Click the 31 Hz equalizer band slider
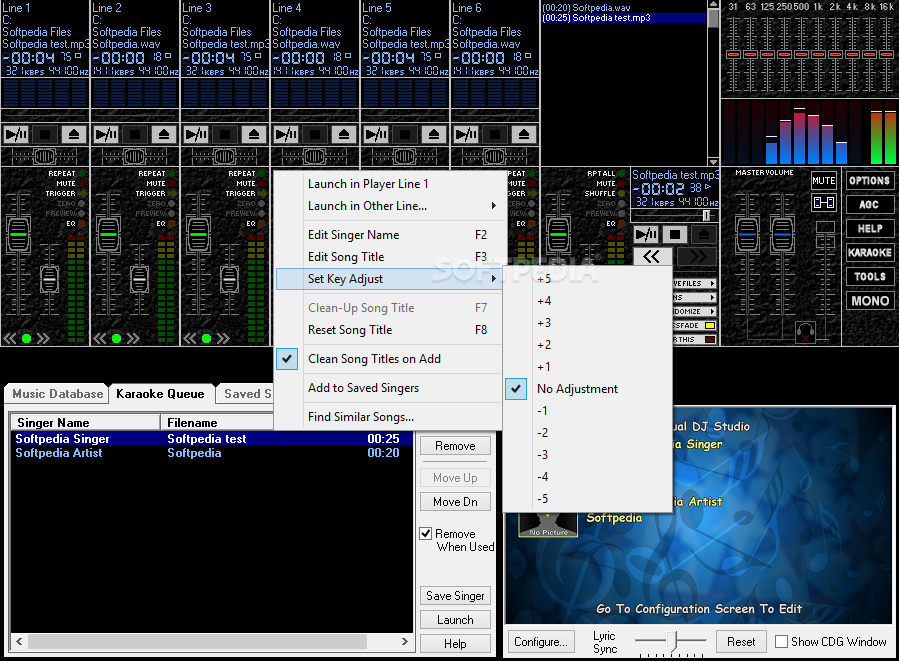This screenshot has height=661, width=899. coord(733,54)
